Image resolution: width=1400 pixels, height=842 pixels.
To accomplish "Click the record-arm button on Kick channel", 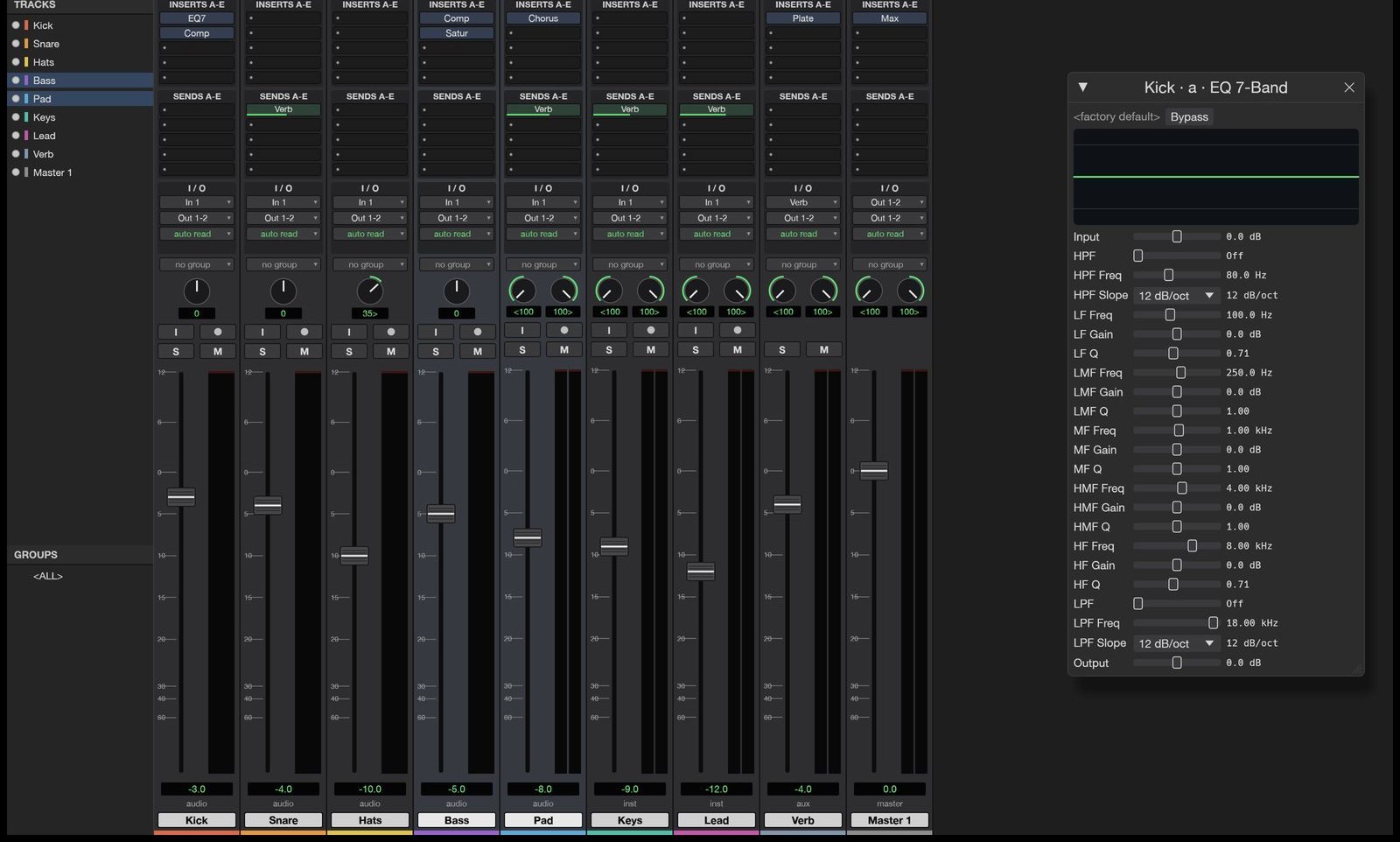I will (x=218, y=332).
